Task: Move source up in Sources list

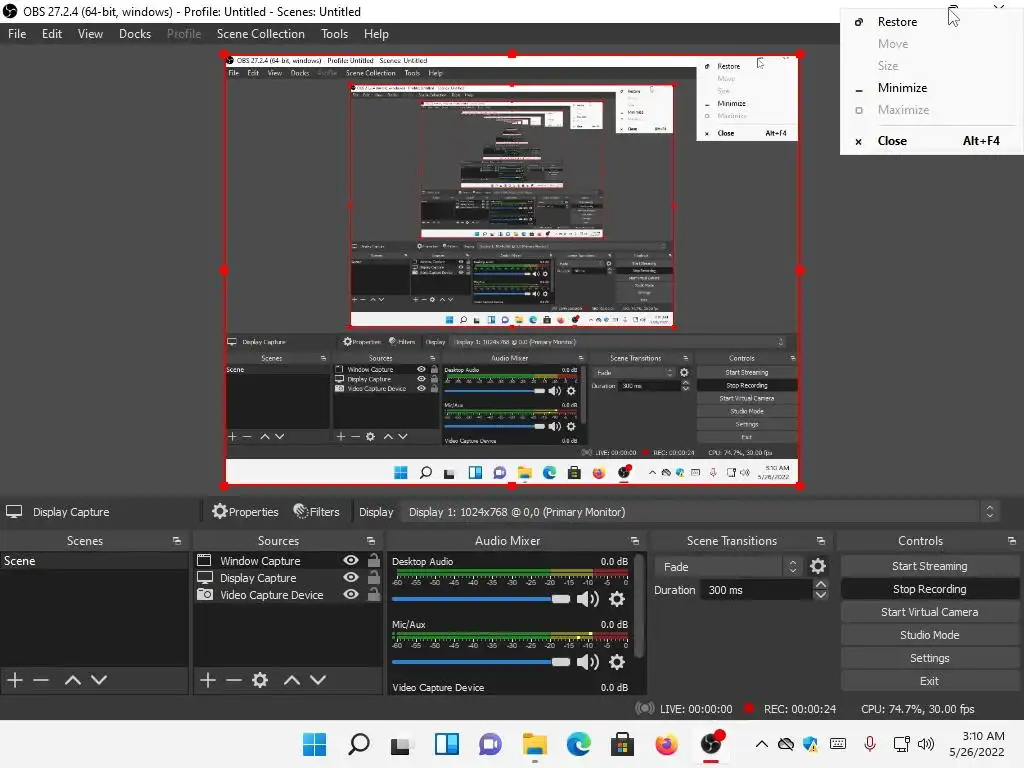Action: click(x=292, y=680)
